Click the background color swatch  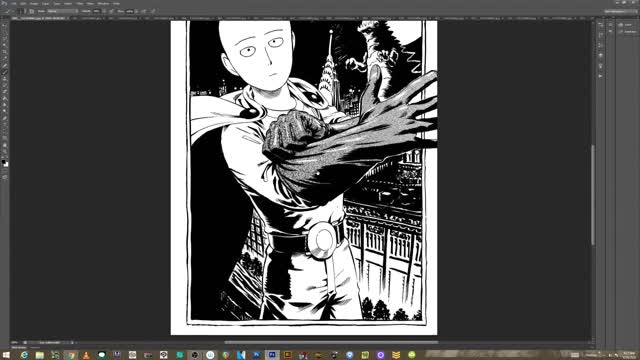pos(6,164)
